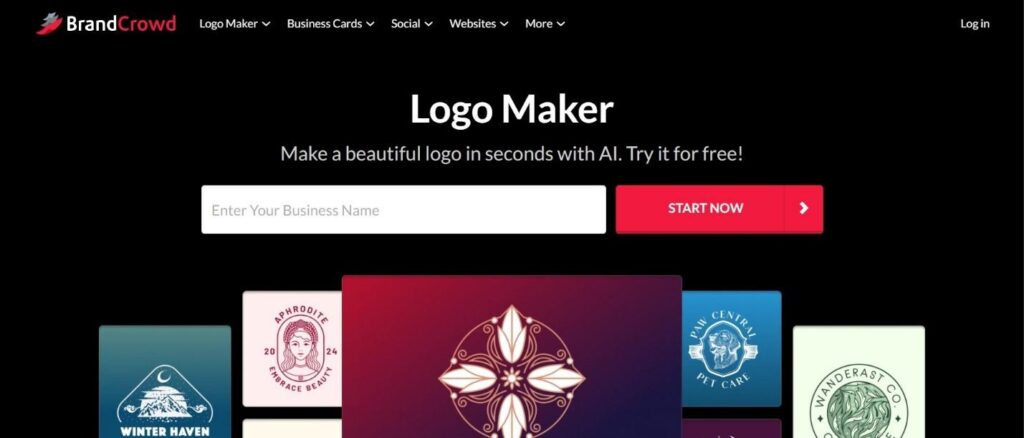The width and height of the screenshot is (1024, 438).
Task: Click the Log in link
Action: (x=974, y=23)
